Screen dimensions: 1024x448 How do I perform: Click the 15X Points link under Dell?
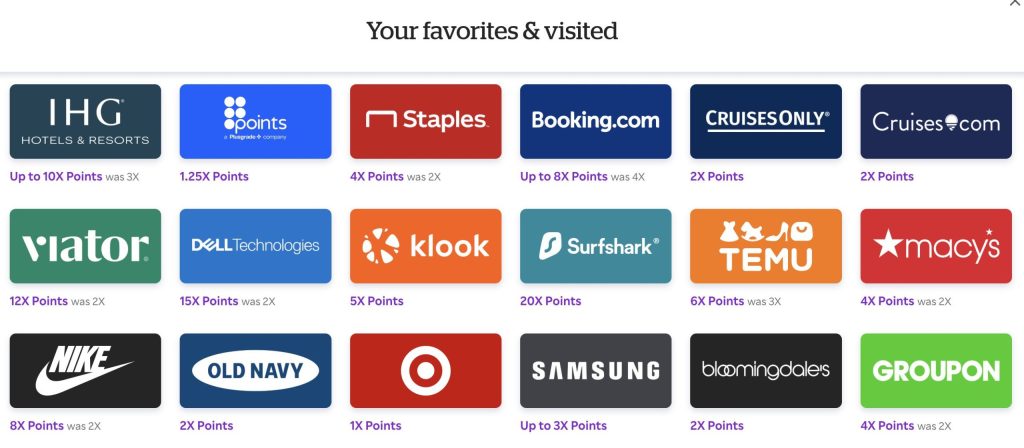[x=209, y=301]
